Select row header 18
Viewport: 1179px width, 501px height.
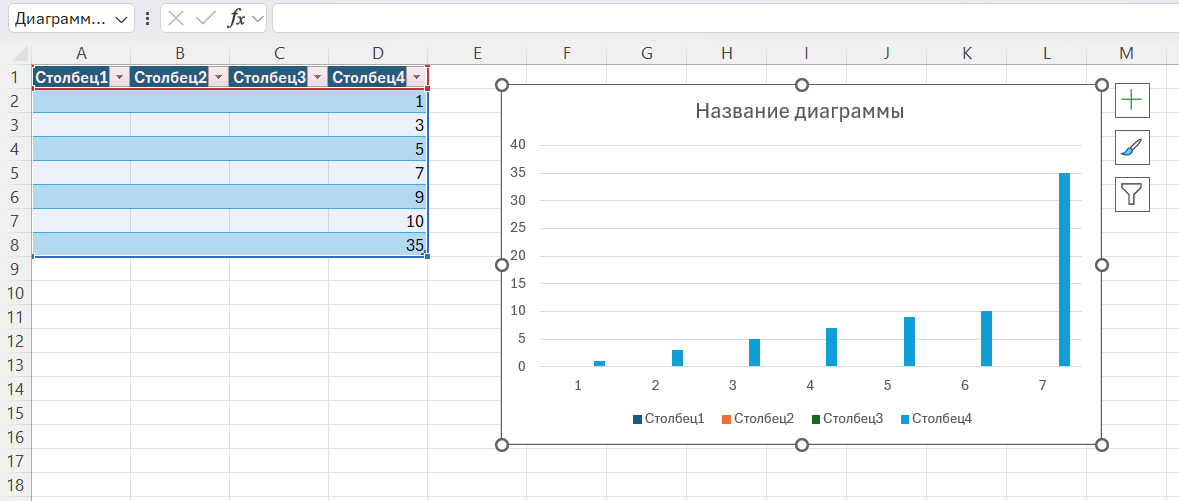[15, 484]
